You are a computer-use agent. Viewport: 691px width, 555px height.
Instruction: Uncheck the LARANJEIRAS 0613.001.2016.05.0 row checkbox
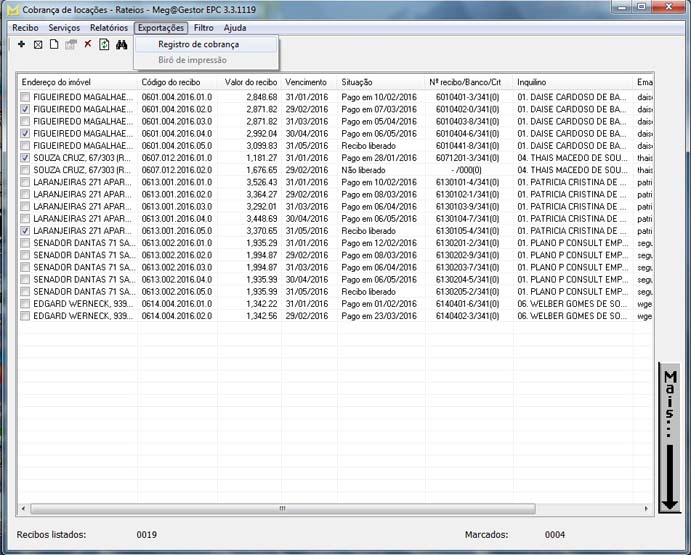(25, 230)
